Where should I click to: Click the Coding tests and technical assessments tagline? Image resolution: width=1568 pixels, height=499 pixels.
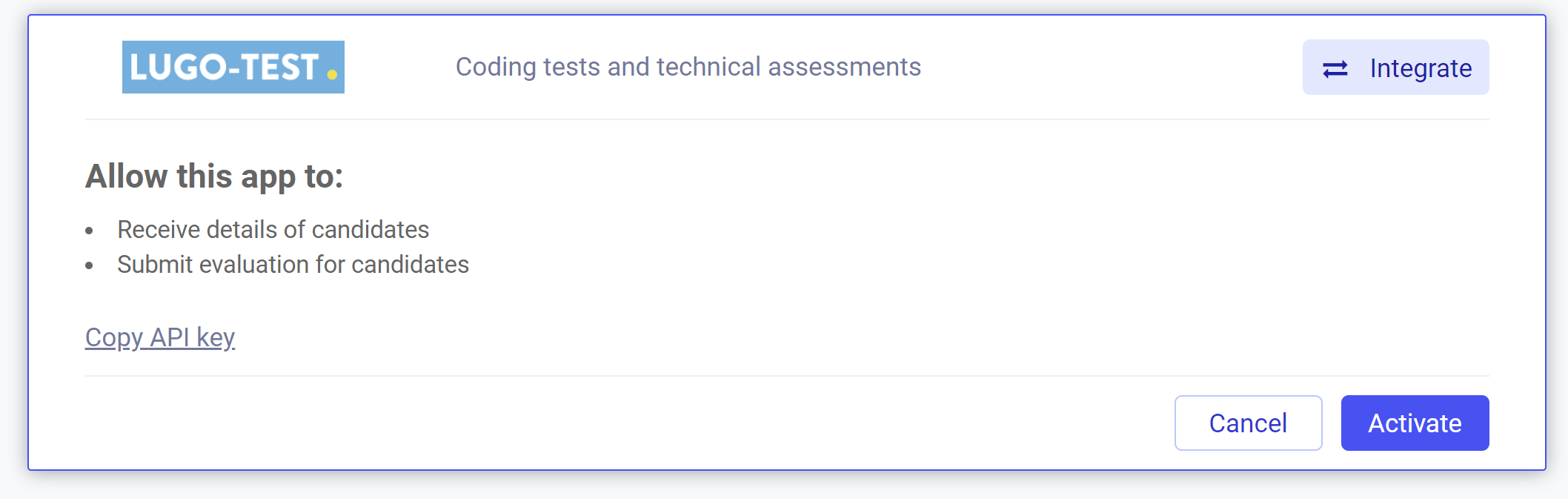tap(688, 67)
